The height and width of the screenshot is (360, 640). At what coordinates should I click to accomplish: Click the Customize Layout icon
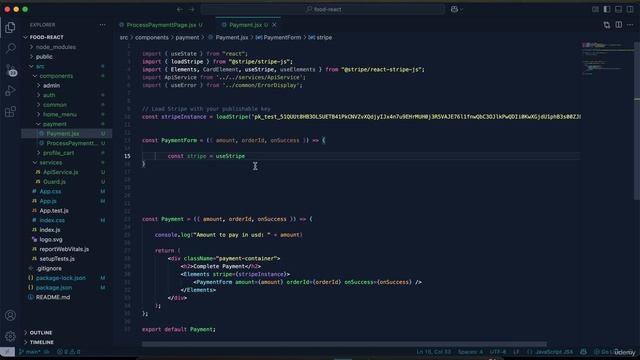[x=595, y=9]
